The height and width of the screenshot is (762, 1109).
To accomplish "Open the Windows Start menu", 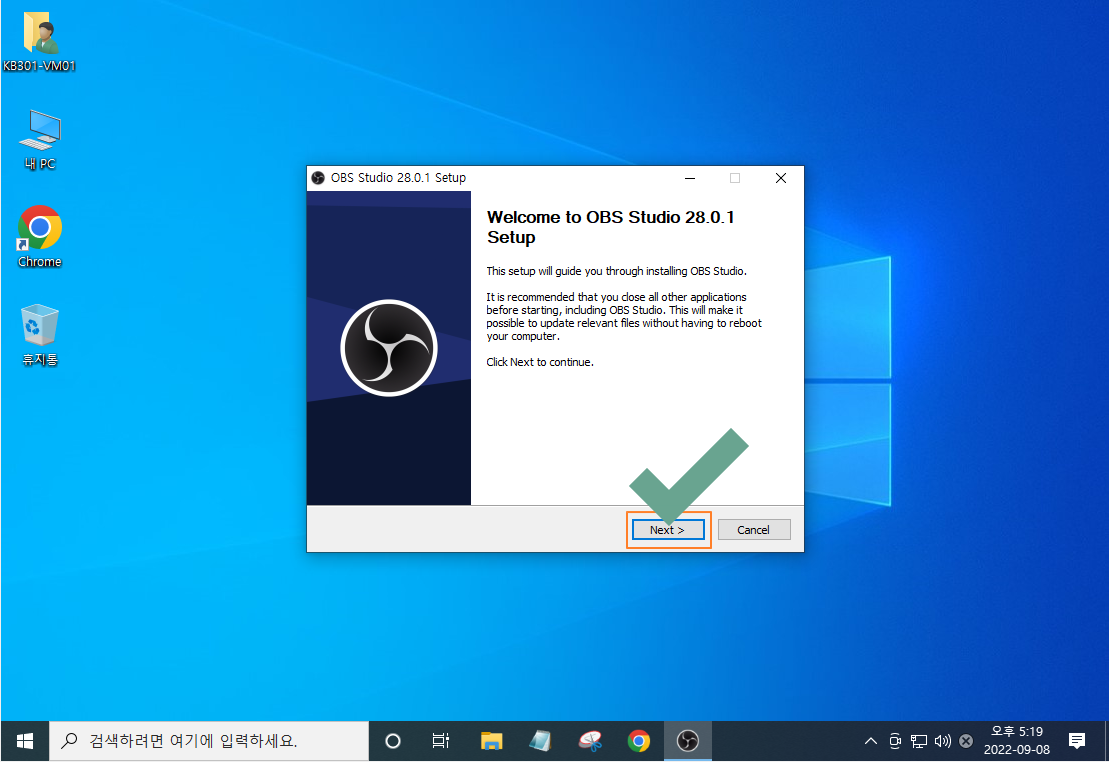I will pyautogui.click(x=25, y=741).
